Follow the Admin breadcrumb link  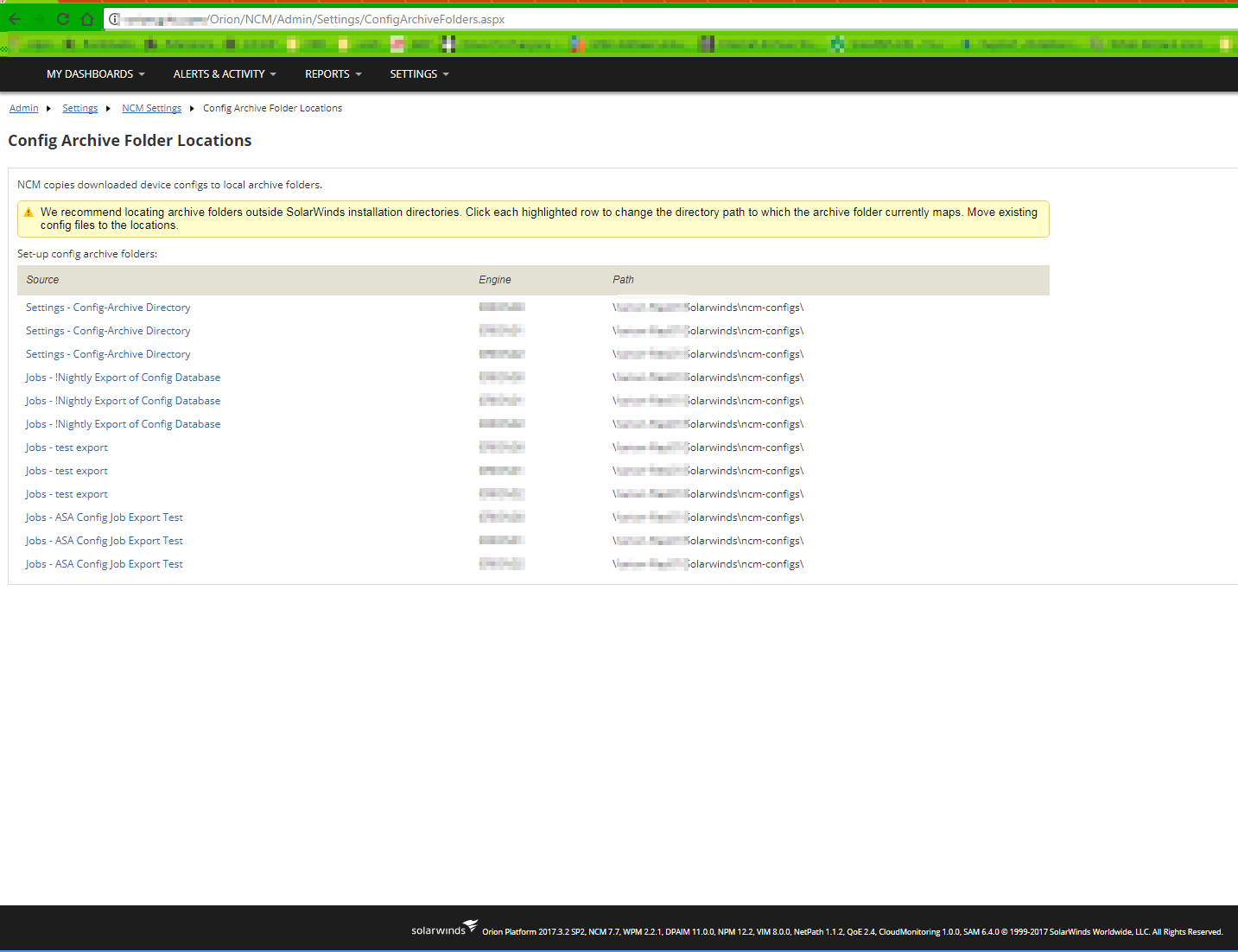[24, 108]
